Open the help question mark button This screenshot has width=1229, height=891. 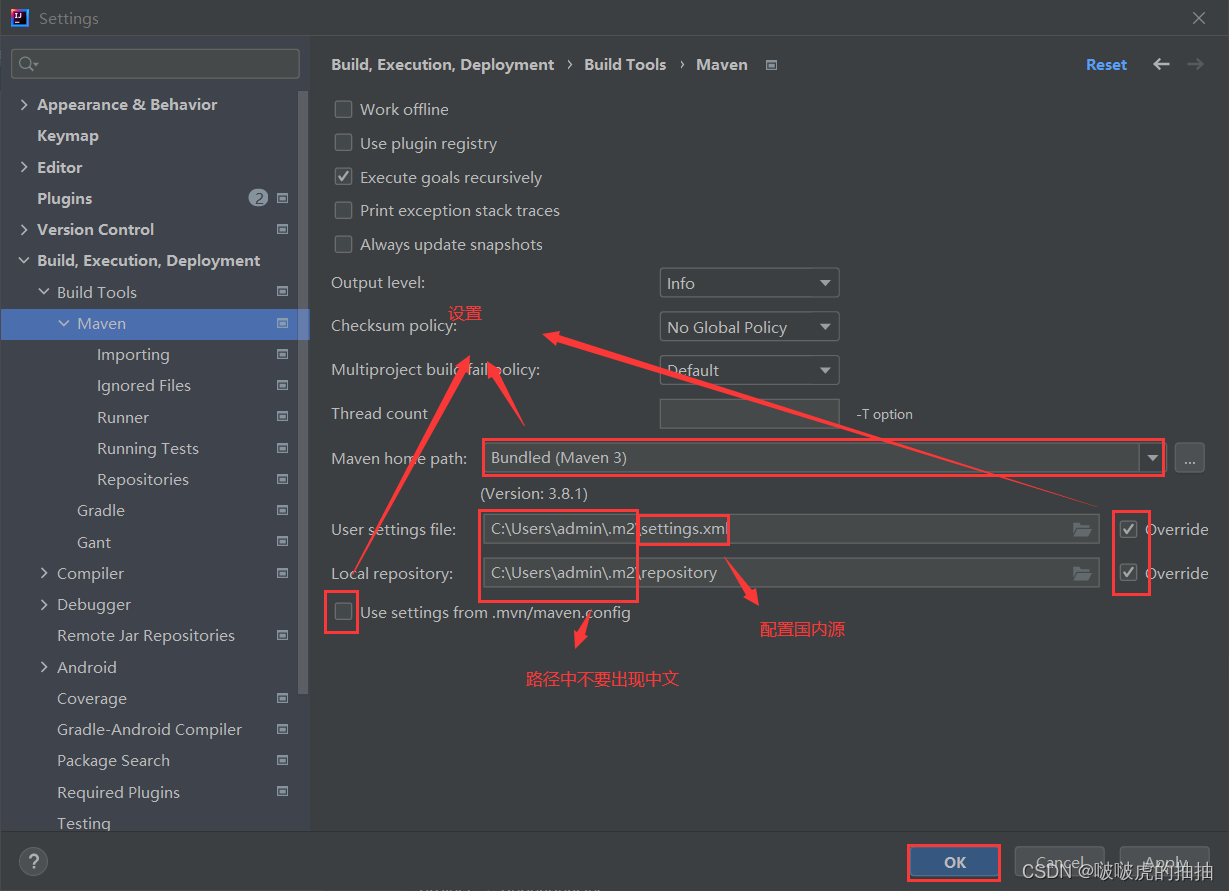(33, 861)
